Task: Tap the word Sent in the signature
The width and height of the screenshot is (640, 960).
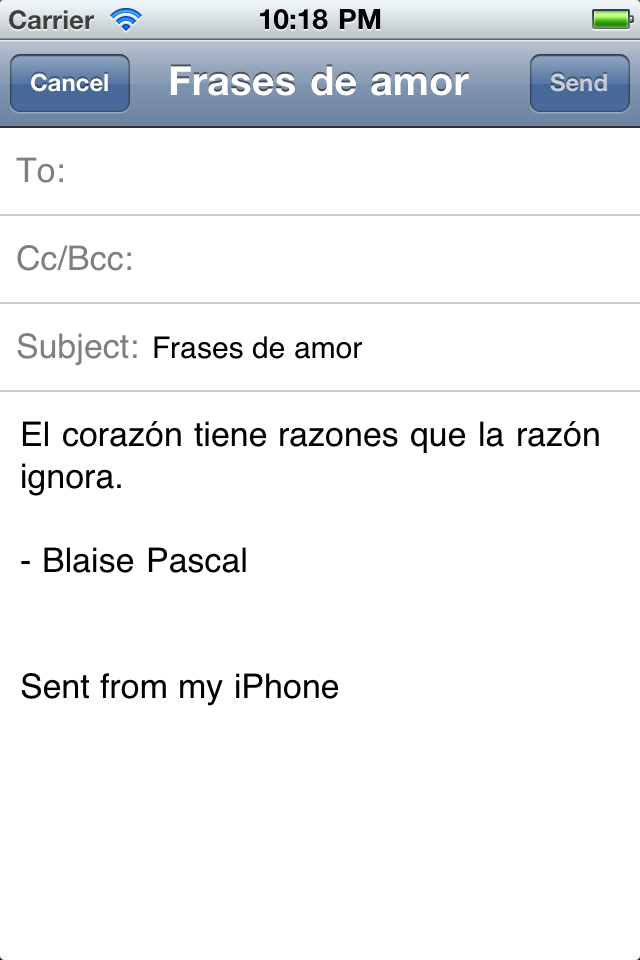Action: [x=55, y=687]
